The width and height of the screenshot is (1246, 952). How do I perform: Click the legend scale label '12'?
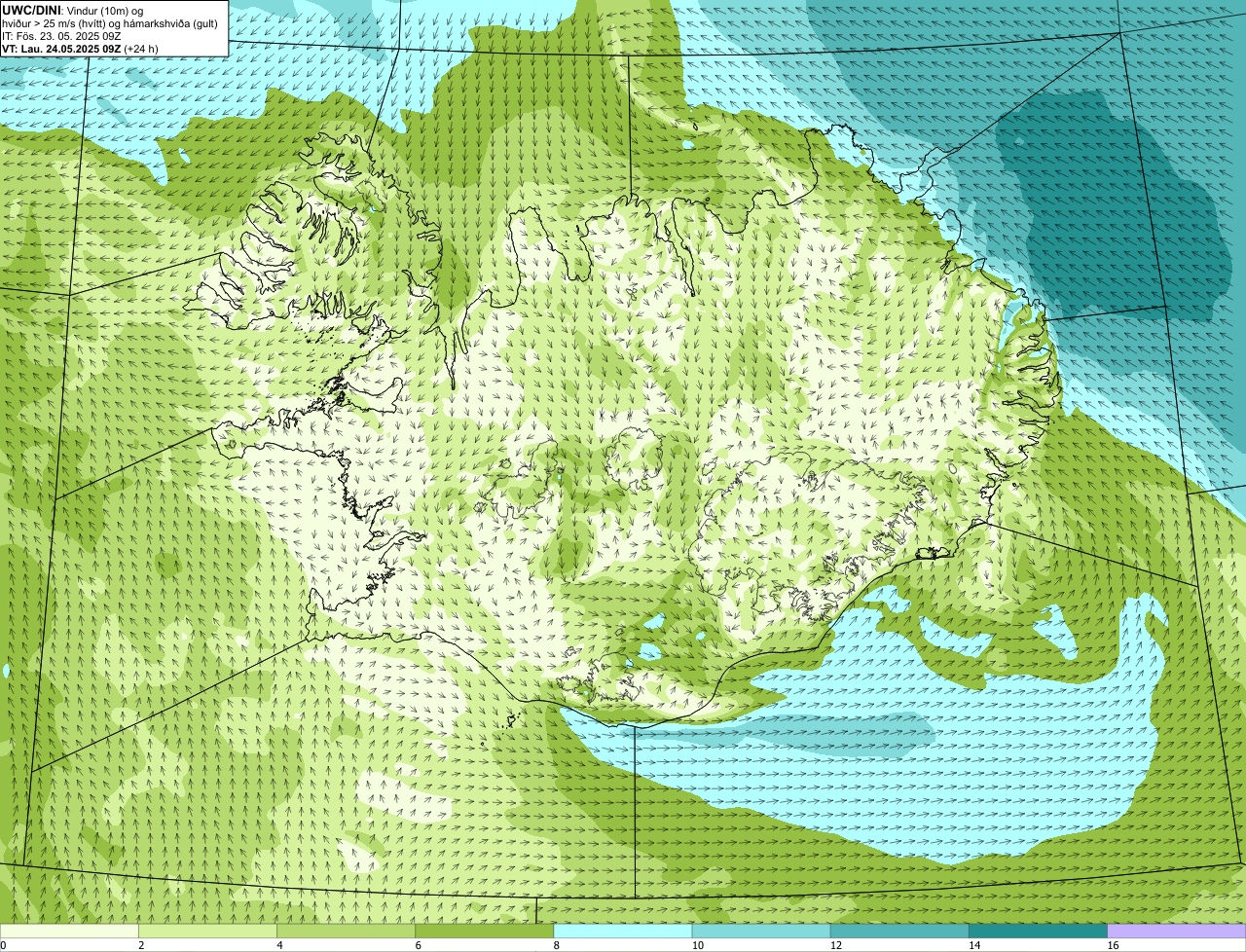point(835,945)
